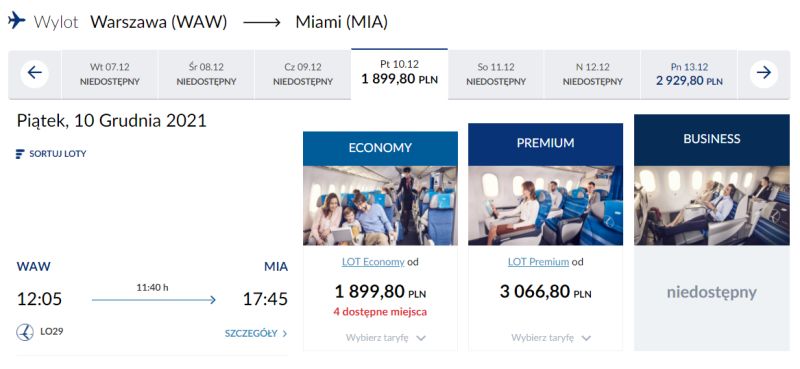Image resolution: width=800 pixels, height=369 pixels.
Task: Click the LOT airline logo beside LO29
Action: point(25,332)
